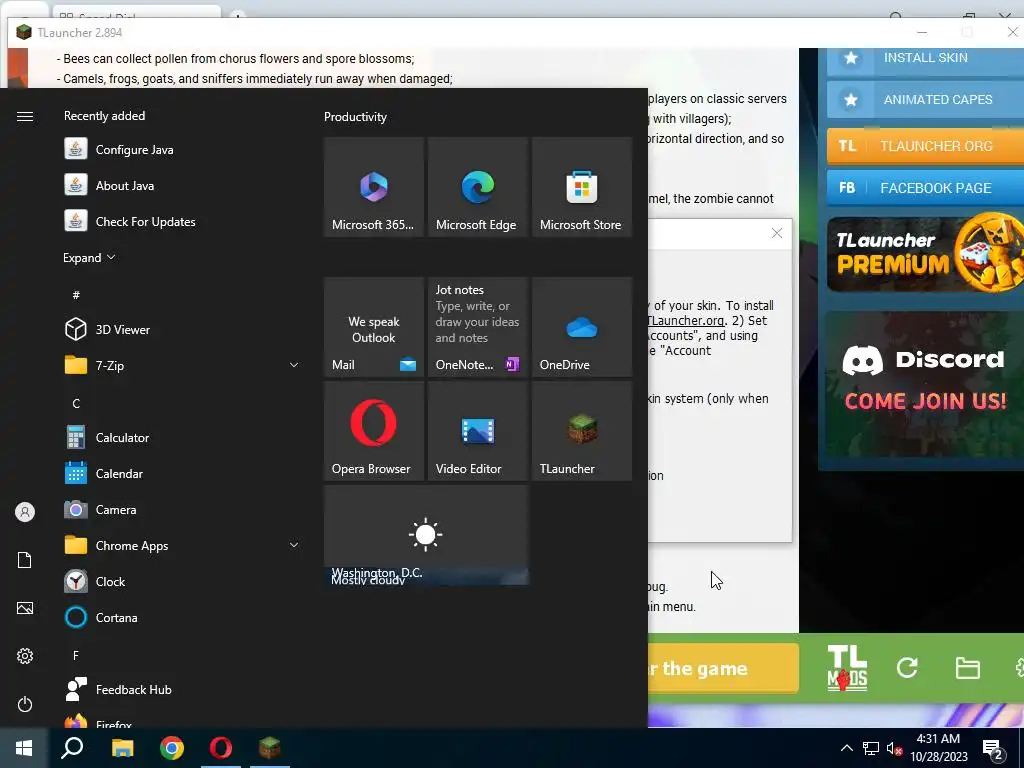Jump to letter C section header
Viewport: 1024px width, 768px height.
tap(76, 404)
